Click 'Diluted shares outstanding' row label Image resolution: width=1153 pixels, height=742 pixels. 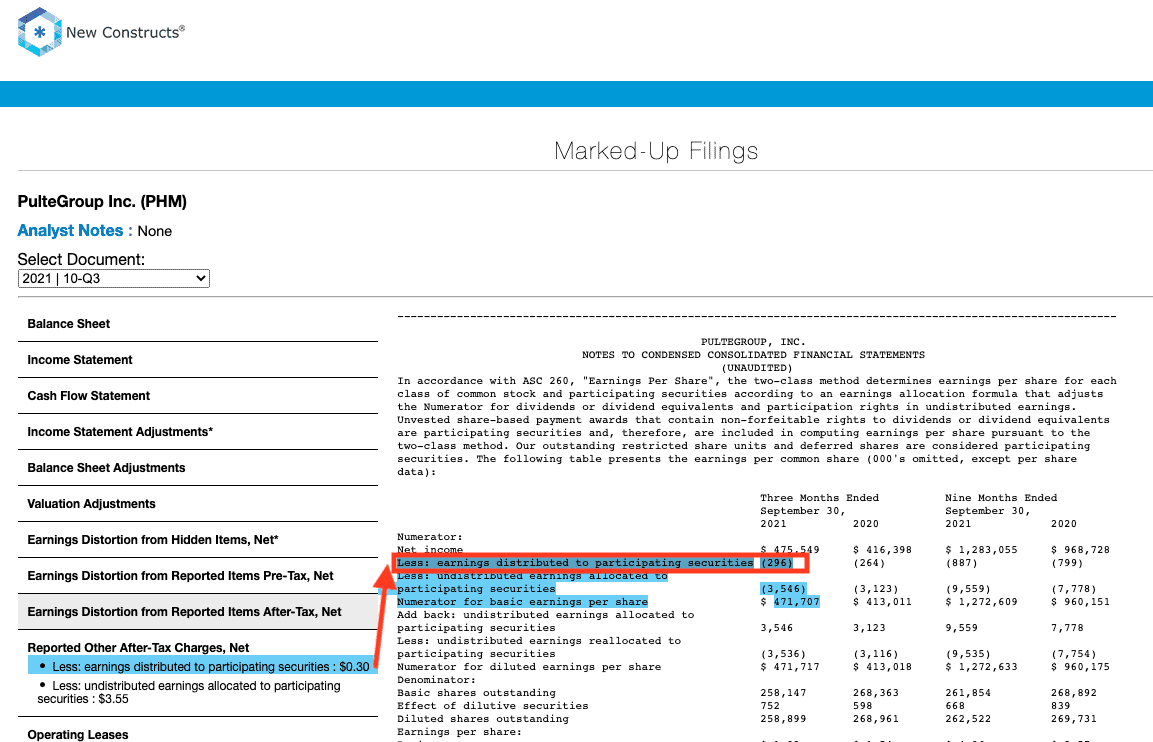483,718
